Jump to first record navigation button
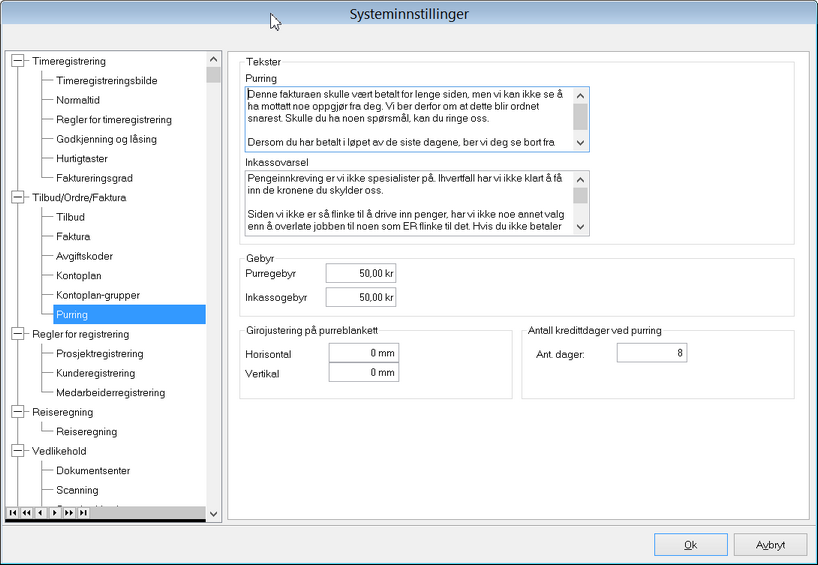The width and height of the screenshot is (818, 565). click(13, 513)
